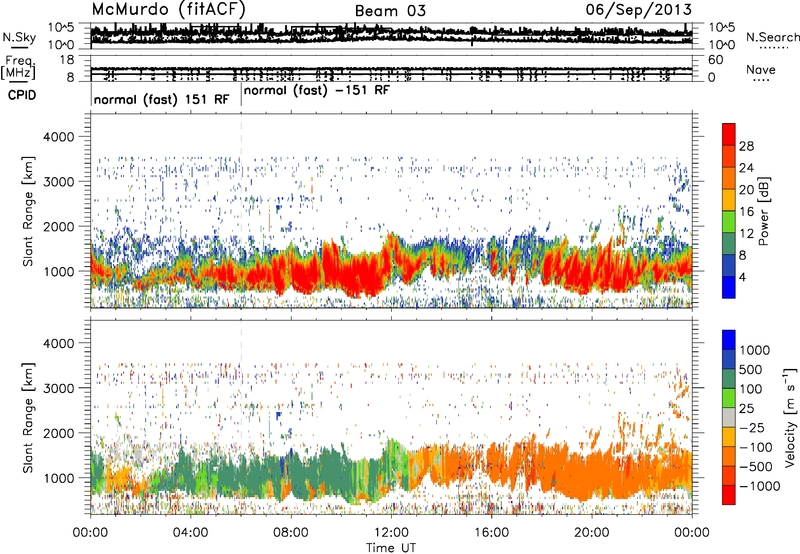Click the 'Time UT' axis title

(391, 548)
